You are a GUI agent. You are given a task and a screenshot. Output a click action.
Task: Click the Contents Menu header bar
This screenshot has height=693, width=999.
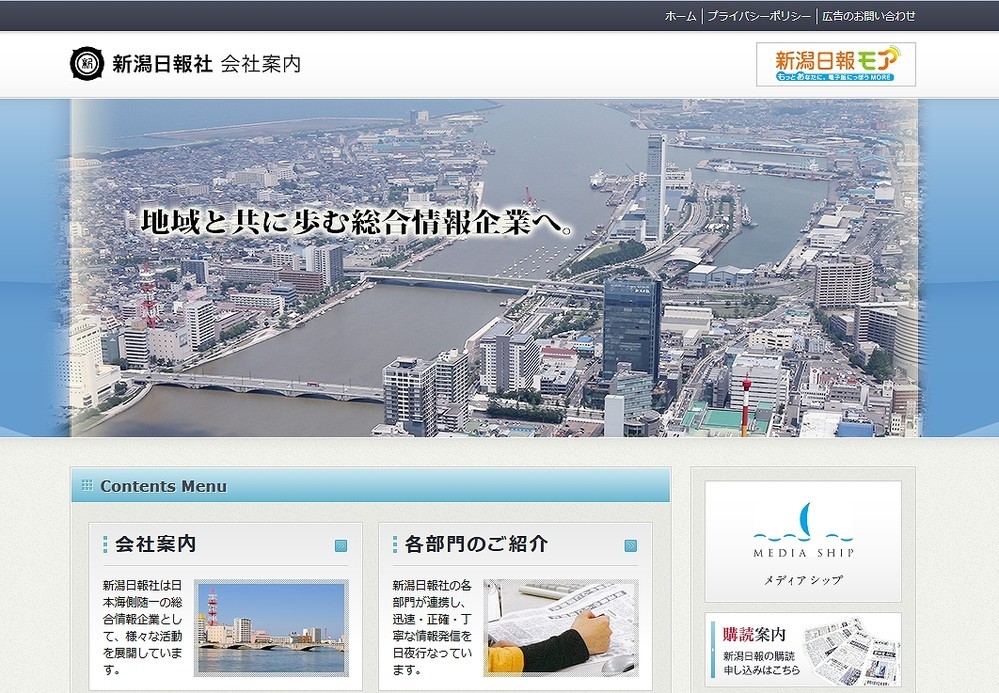[370, 486]
